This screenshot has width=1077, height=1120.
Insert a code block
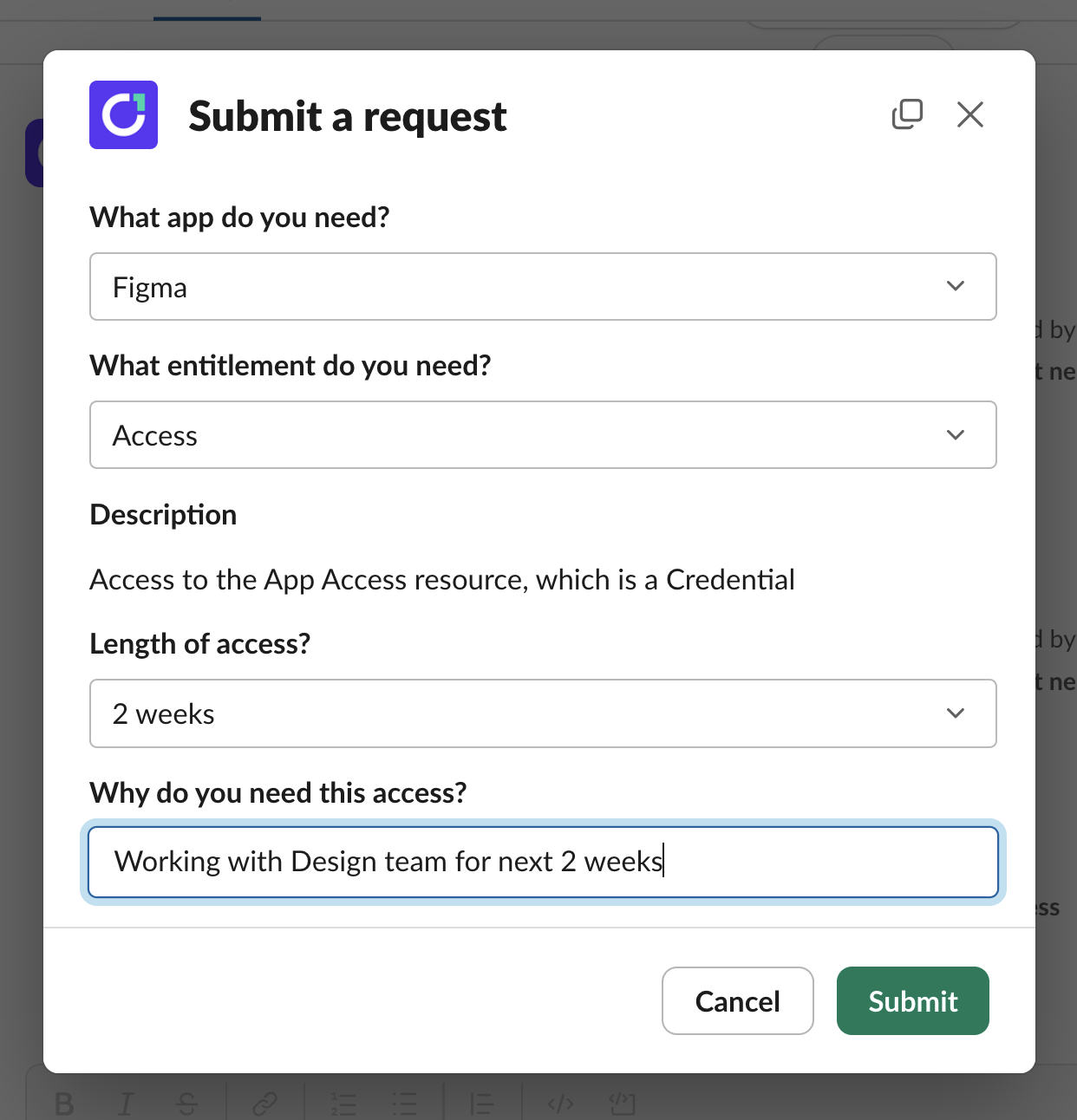622,1104
